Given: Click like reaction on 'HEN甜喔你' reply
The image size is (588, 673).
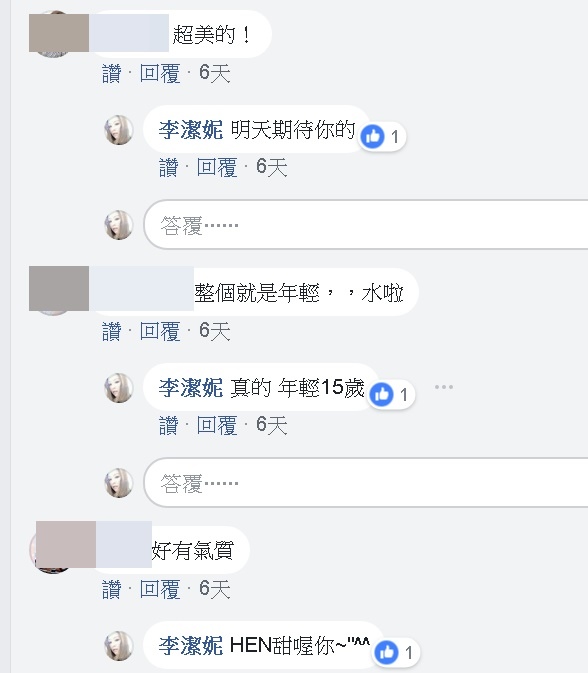Looking at the screenshot, I should click(x=396, y=652).
